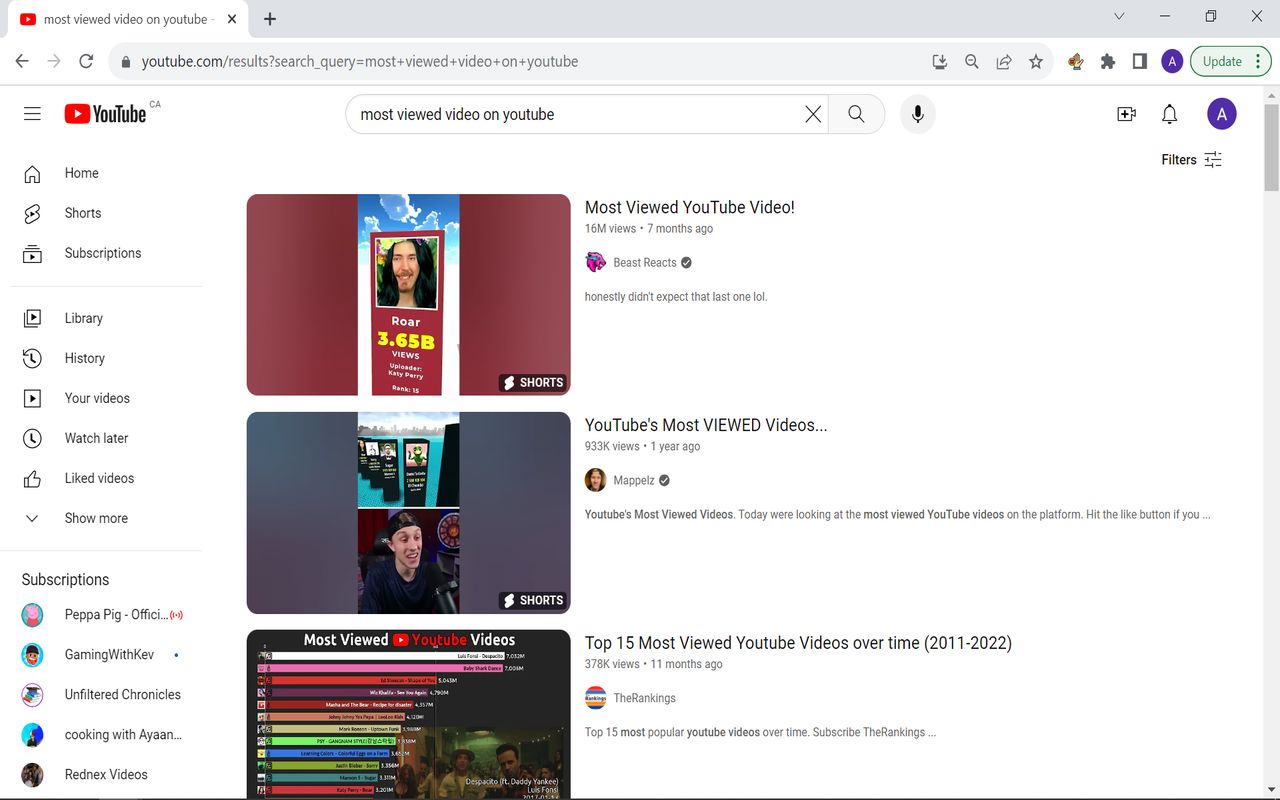The image size is (1280, 800).
Task: Select Subscriptions in the sidebar menu
Action: tap(101, 253)
